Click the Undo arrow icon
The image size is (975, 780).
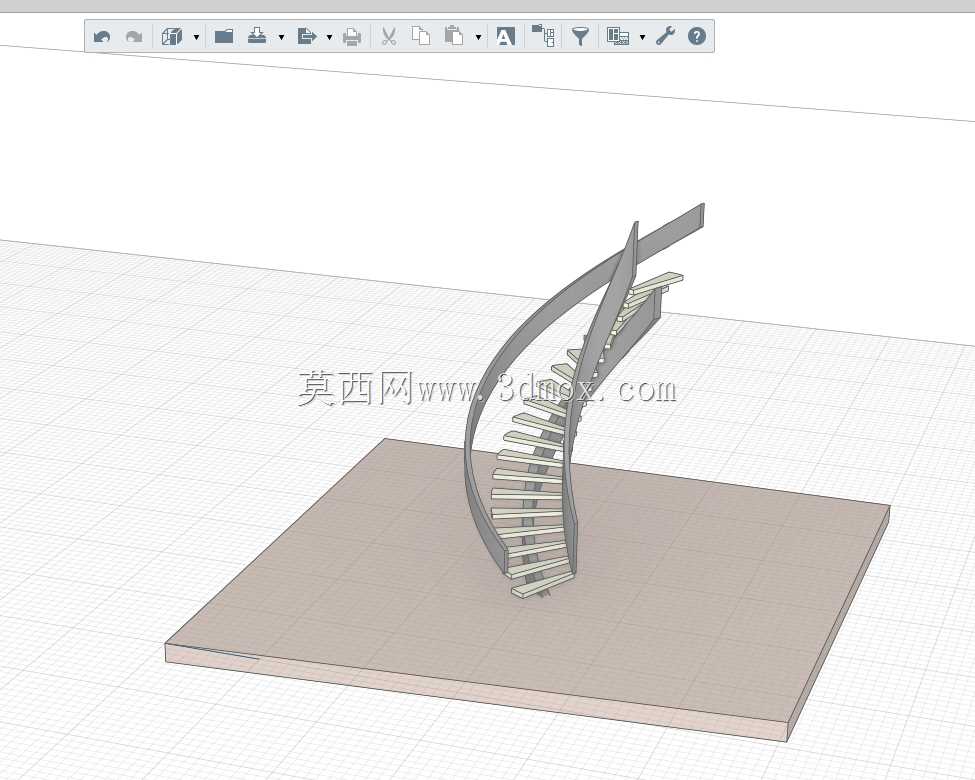[102, 37]
